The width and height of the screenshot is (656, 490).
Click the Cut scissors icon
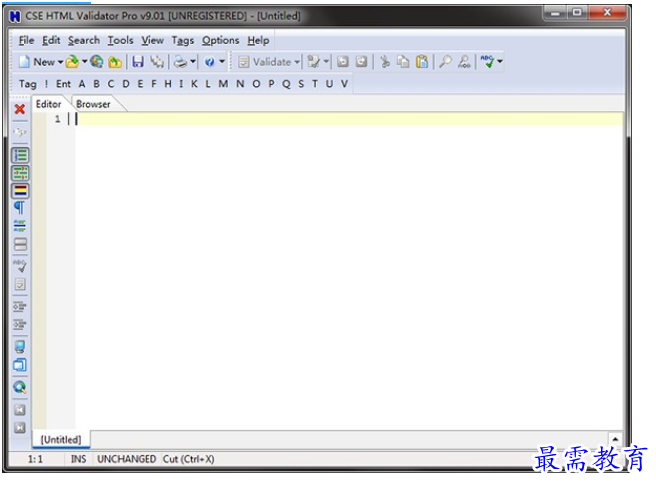[x=384, y=62]
